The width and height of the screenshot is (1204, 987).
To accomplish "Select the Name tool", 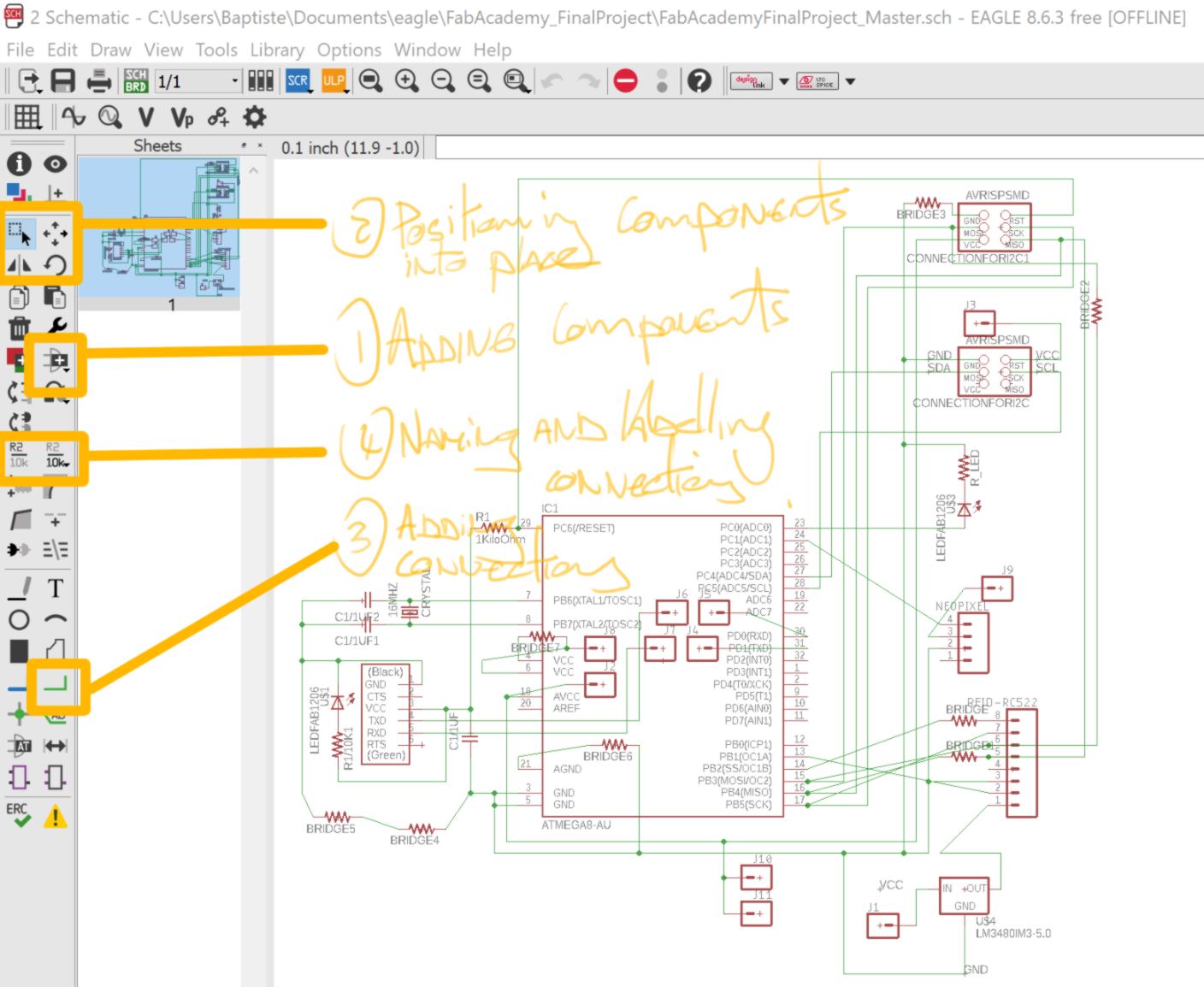I will point(19,455).
